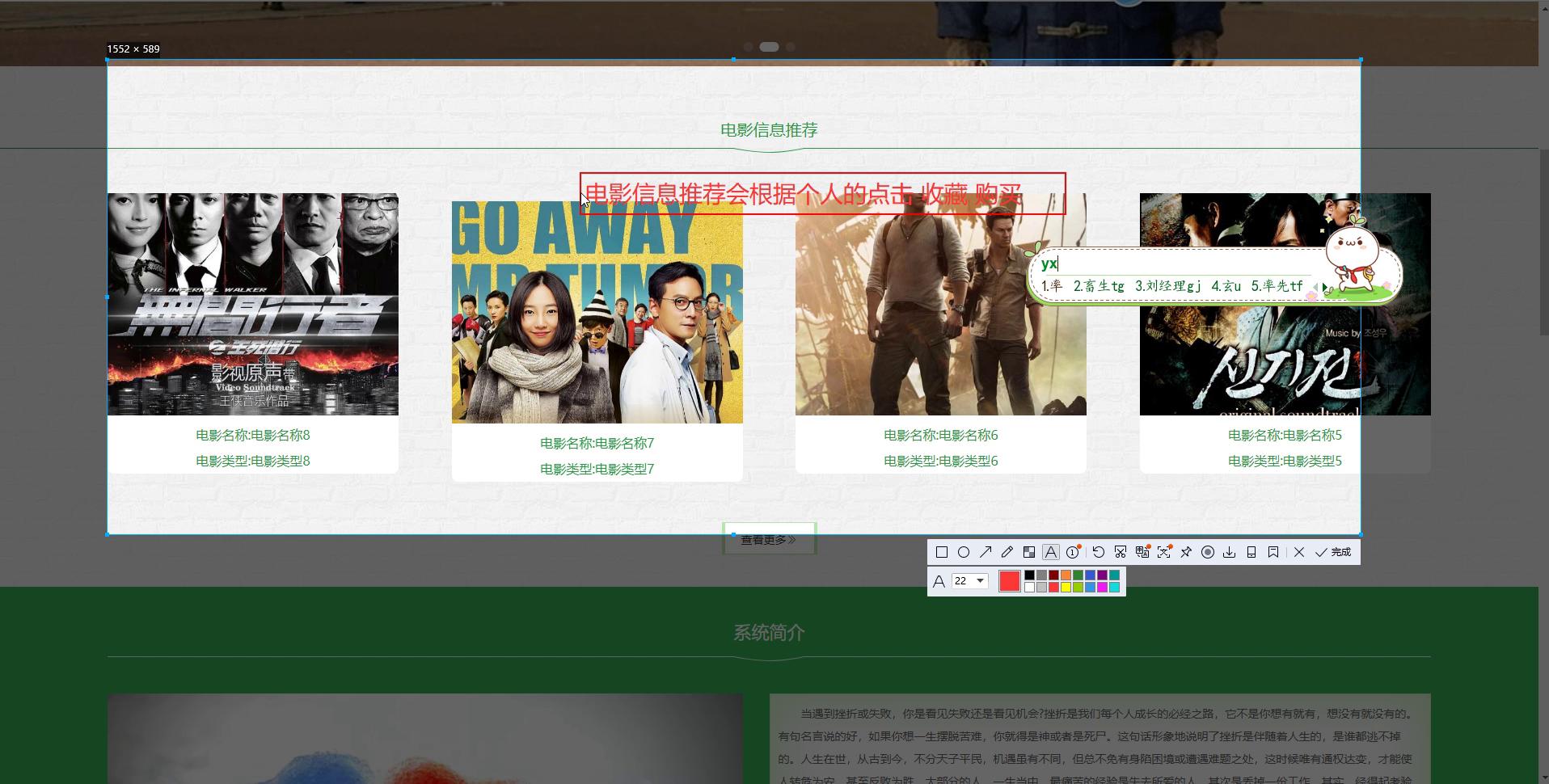Viewport: 1549px width, 784px height.
Task: Click the active middle carousel indicator
Action: [x=769, y=47]
